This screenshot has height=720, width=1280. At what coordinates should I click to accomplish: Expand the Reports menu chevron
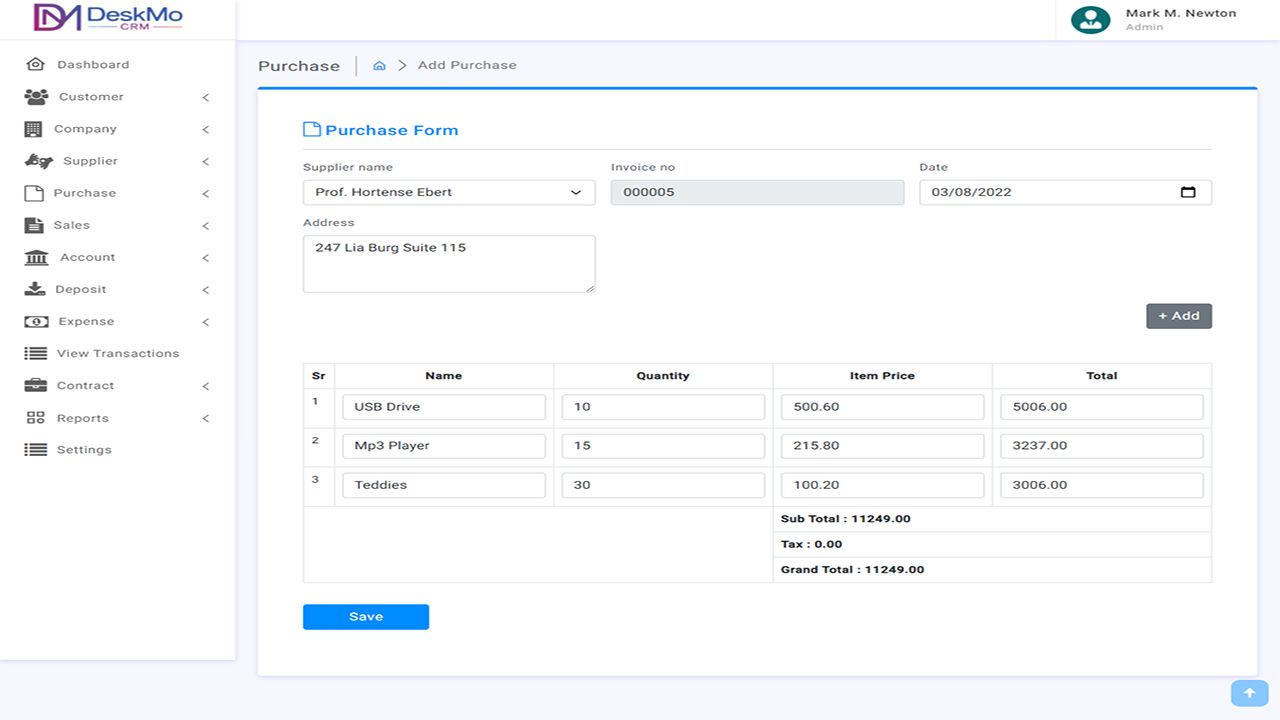[x=205, y=419]
